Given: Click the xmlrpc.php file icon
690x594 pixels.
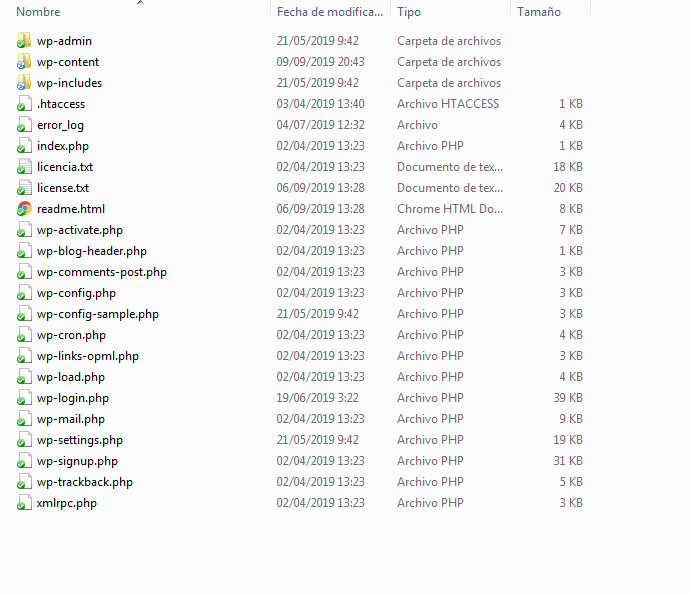Looking at the screenshot, I should pos(24,503).
